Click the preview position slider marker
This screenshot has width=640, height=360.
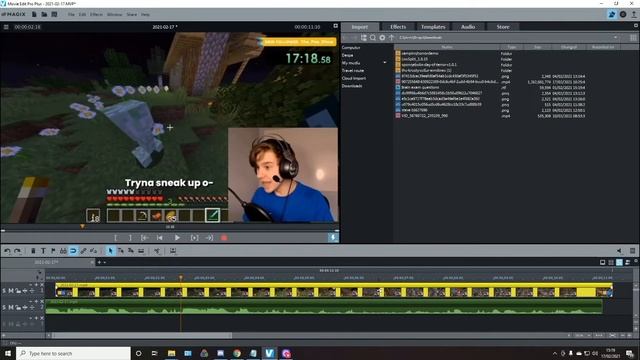click(x=82, y=226)
